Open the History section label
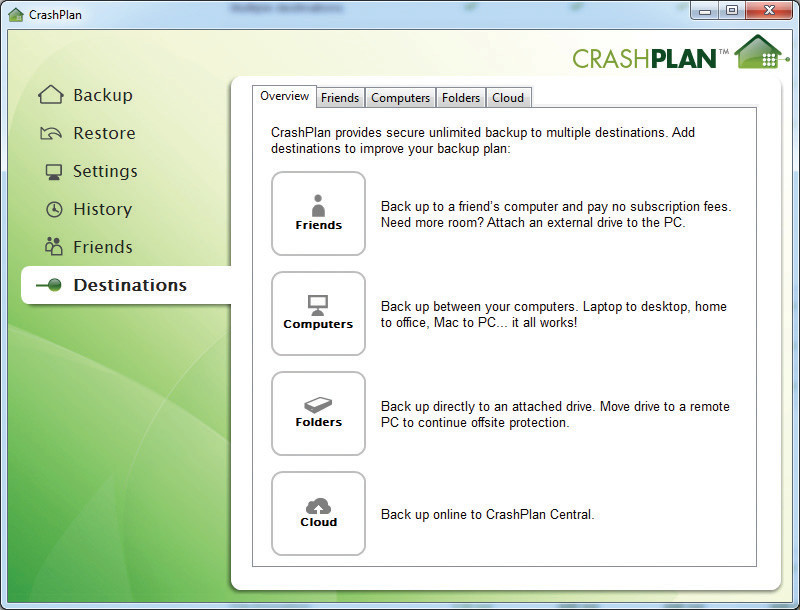 click(102, 209)
